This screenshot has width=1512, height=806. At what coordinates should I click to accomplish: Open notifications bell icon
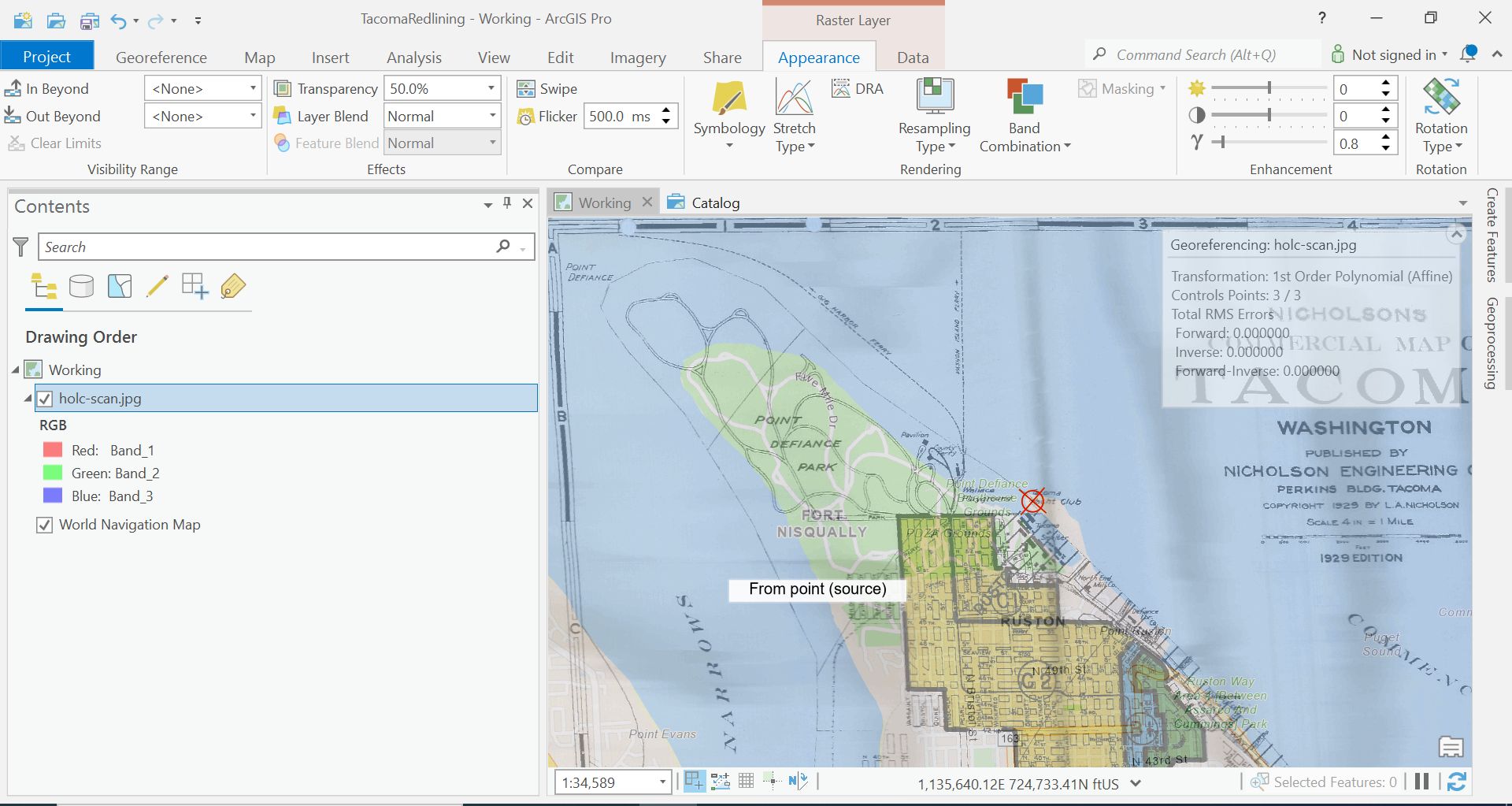coord(1468,54)
